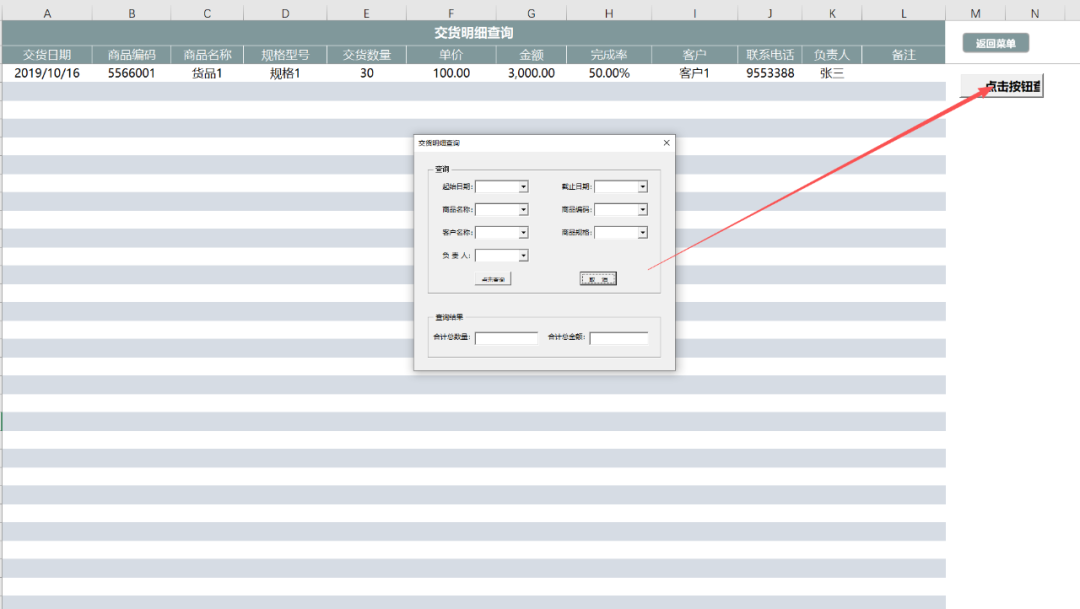The width and height of the screenshot is (1080, 609).
Task: Click the 返回菜单 button
Action: (x=995, y=43)
